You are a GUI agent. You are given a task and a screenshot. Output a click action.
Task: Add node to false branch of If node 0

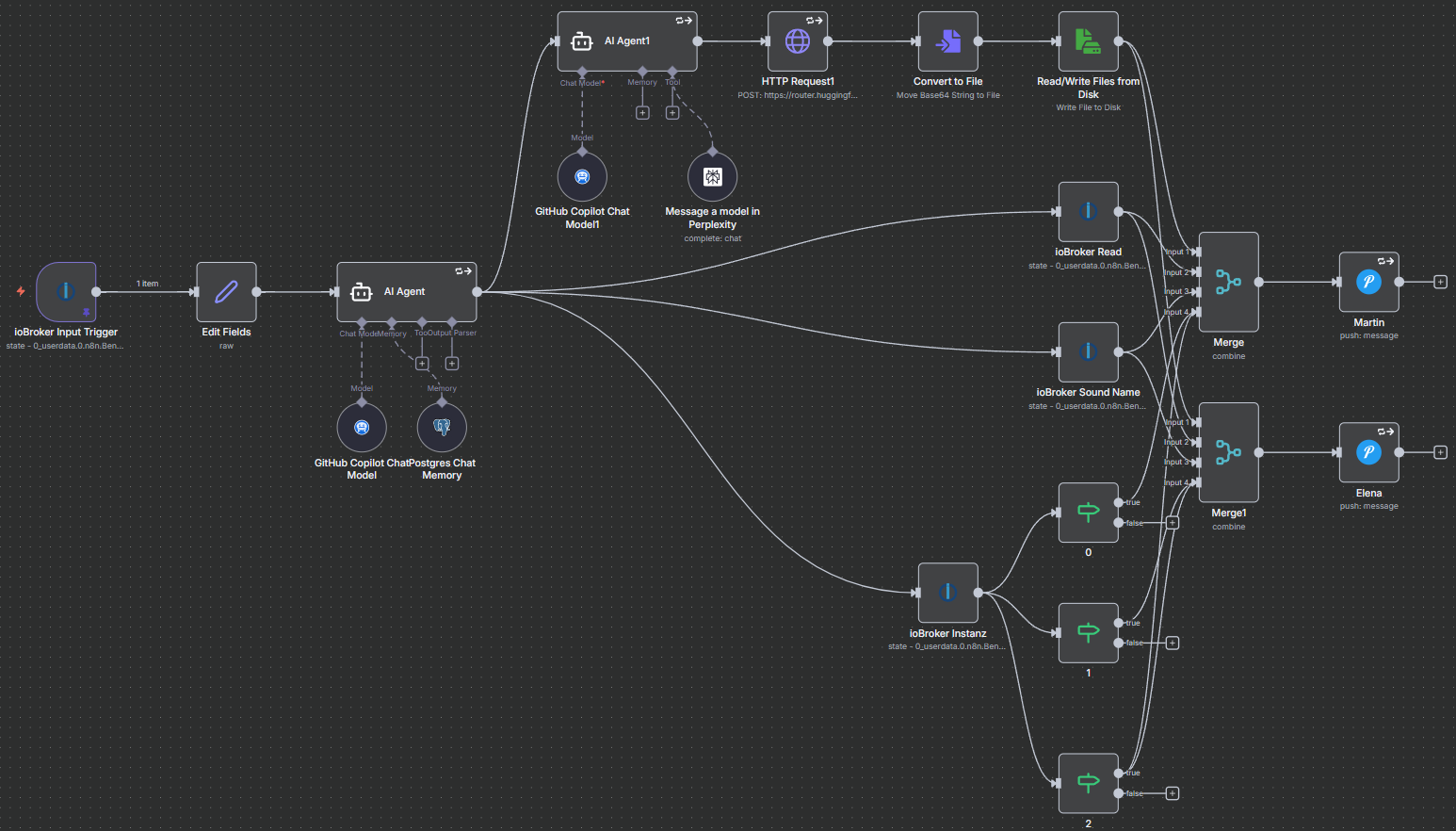click(x=1173, y=523)
